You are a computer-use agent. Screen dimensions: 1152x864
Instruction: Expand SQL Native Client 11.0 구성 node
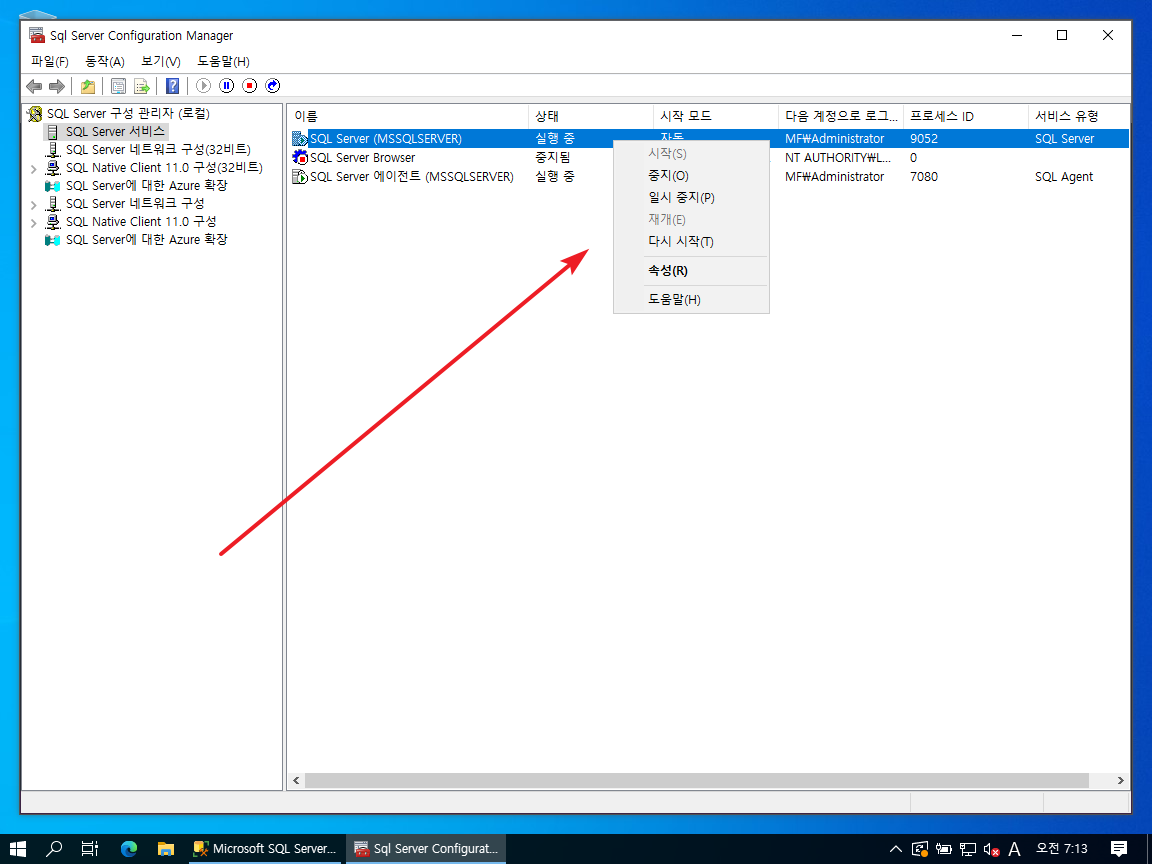(34, 222)
